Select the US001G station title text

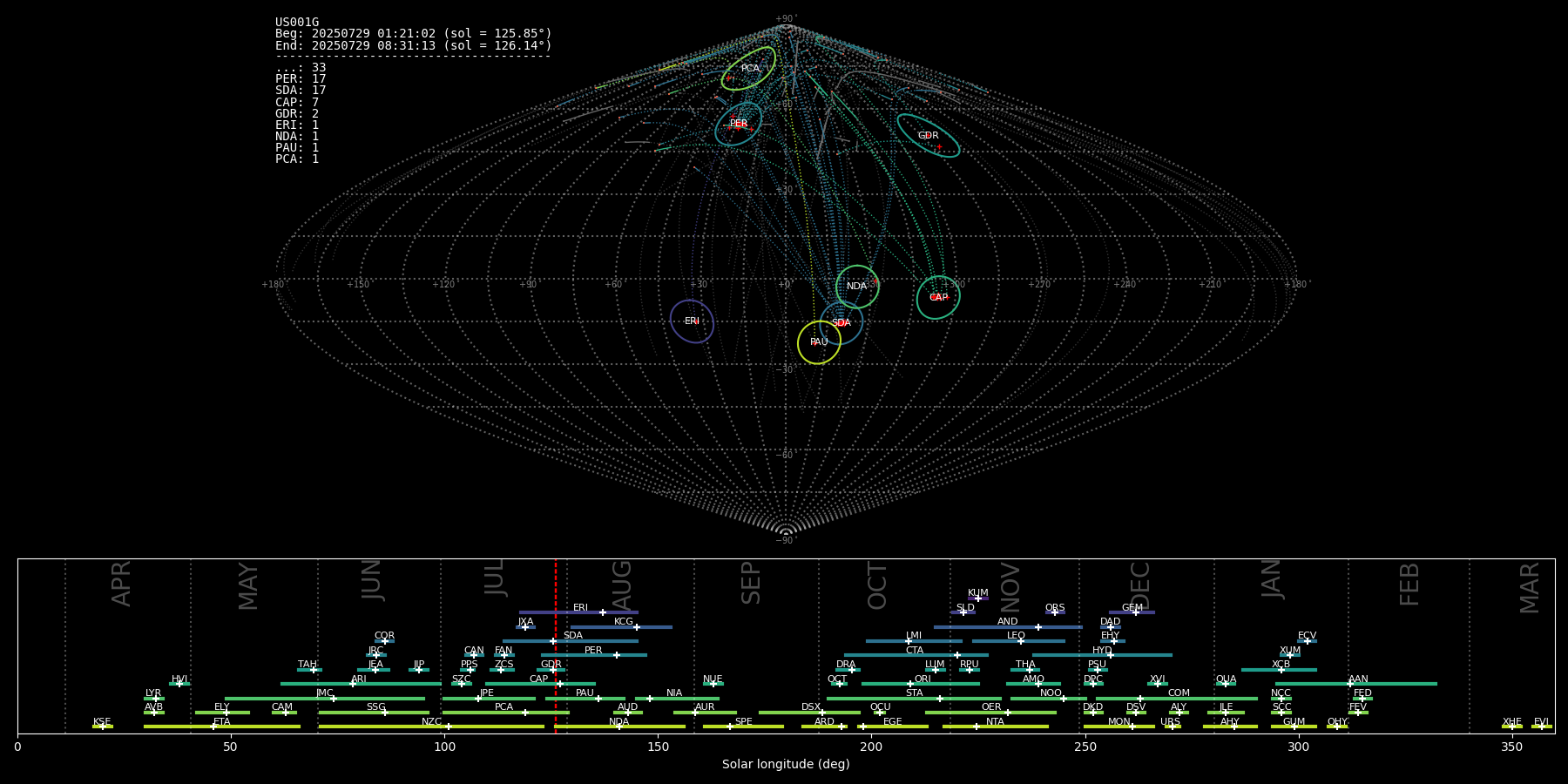click(x=297, y=23)
